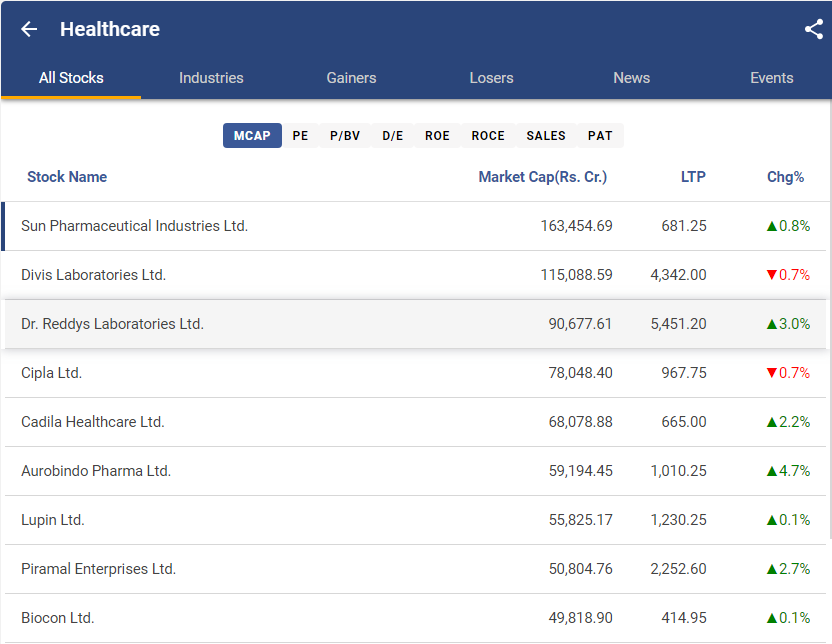832x644 pixels.
Task: Click LTP value 967.75
Action: coord(684,373)
